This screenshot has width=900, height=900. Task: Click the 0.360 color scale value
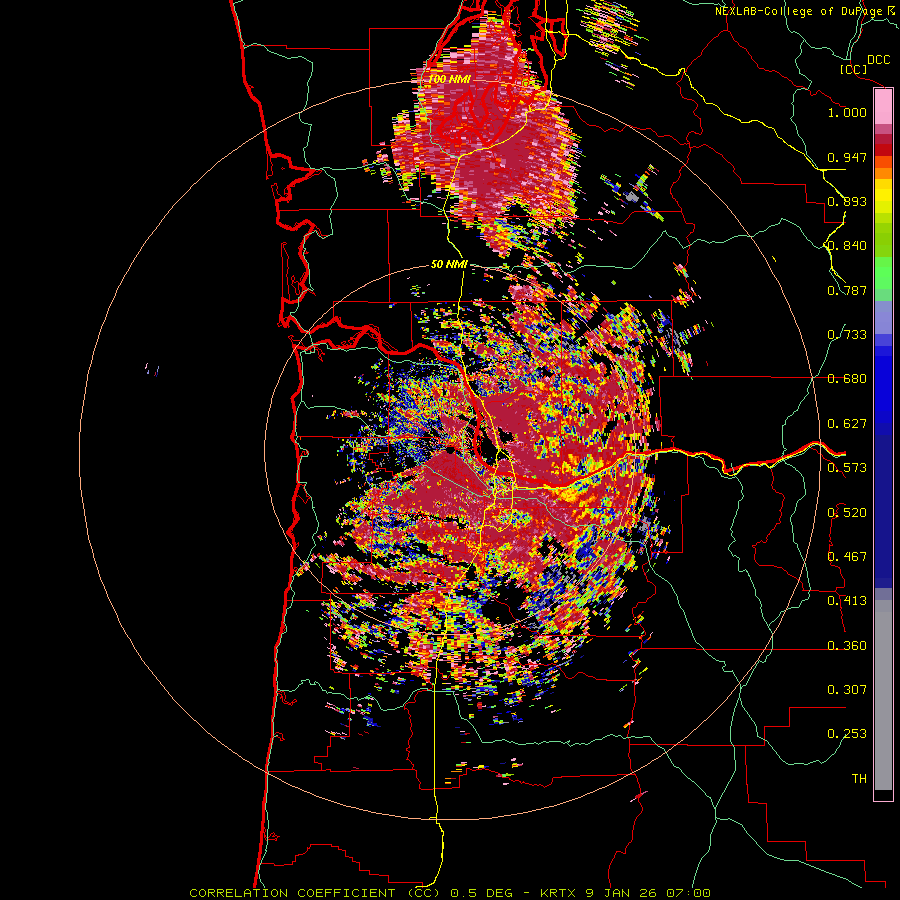tap(847, 646)
